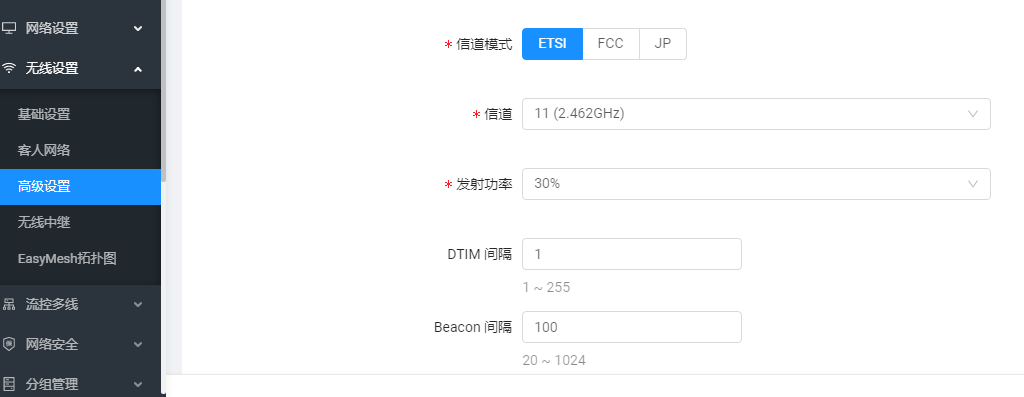Collapse the 无线设置 menu chevron

138,69
